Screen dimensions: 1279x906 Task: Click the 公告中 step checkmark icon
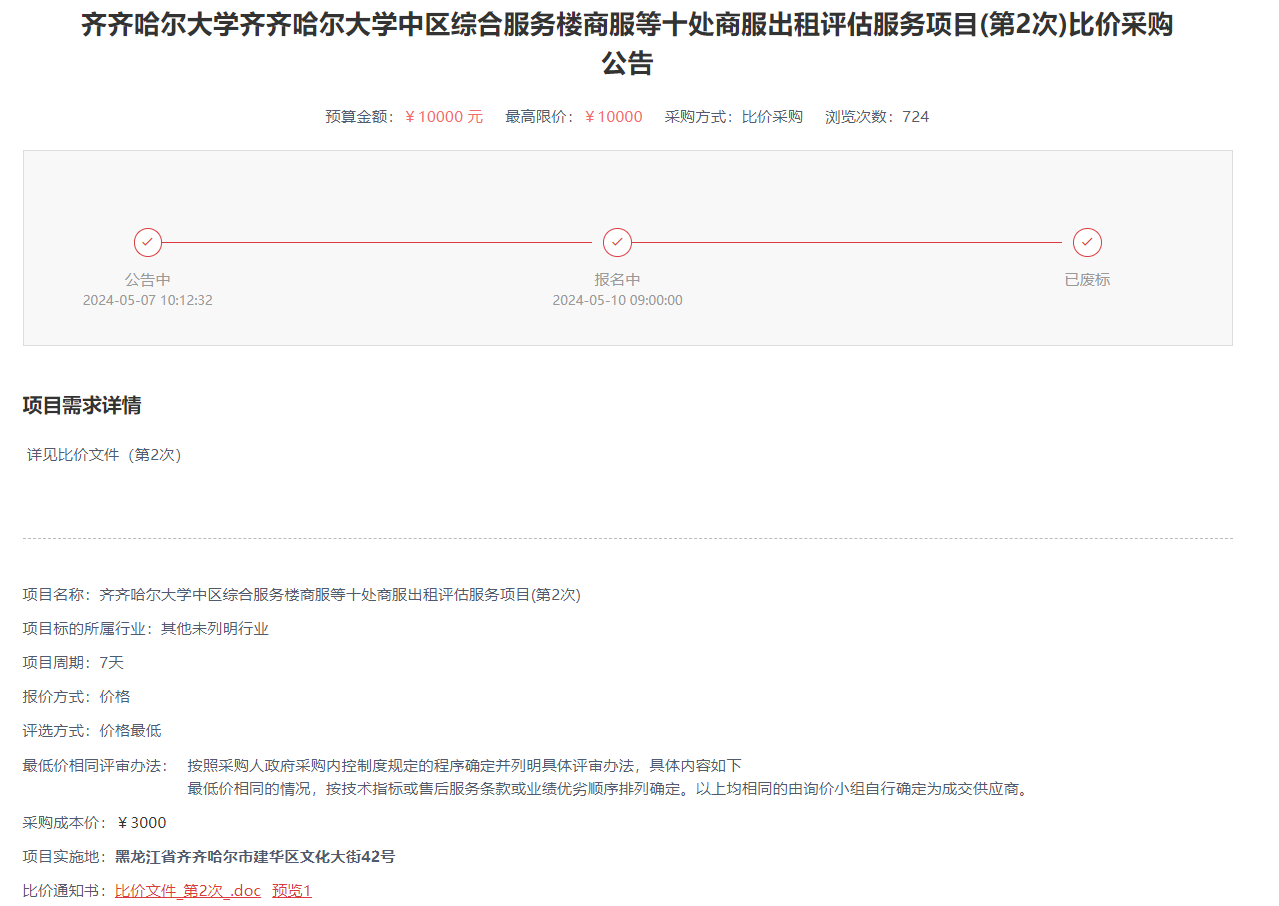[148, 242]
